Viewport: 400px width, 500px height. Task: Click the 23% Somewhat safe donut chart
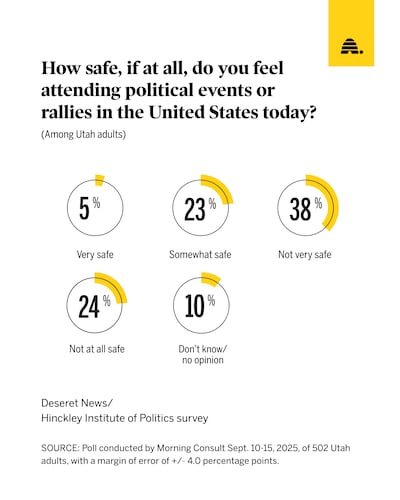[x=201, y=207]
